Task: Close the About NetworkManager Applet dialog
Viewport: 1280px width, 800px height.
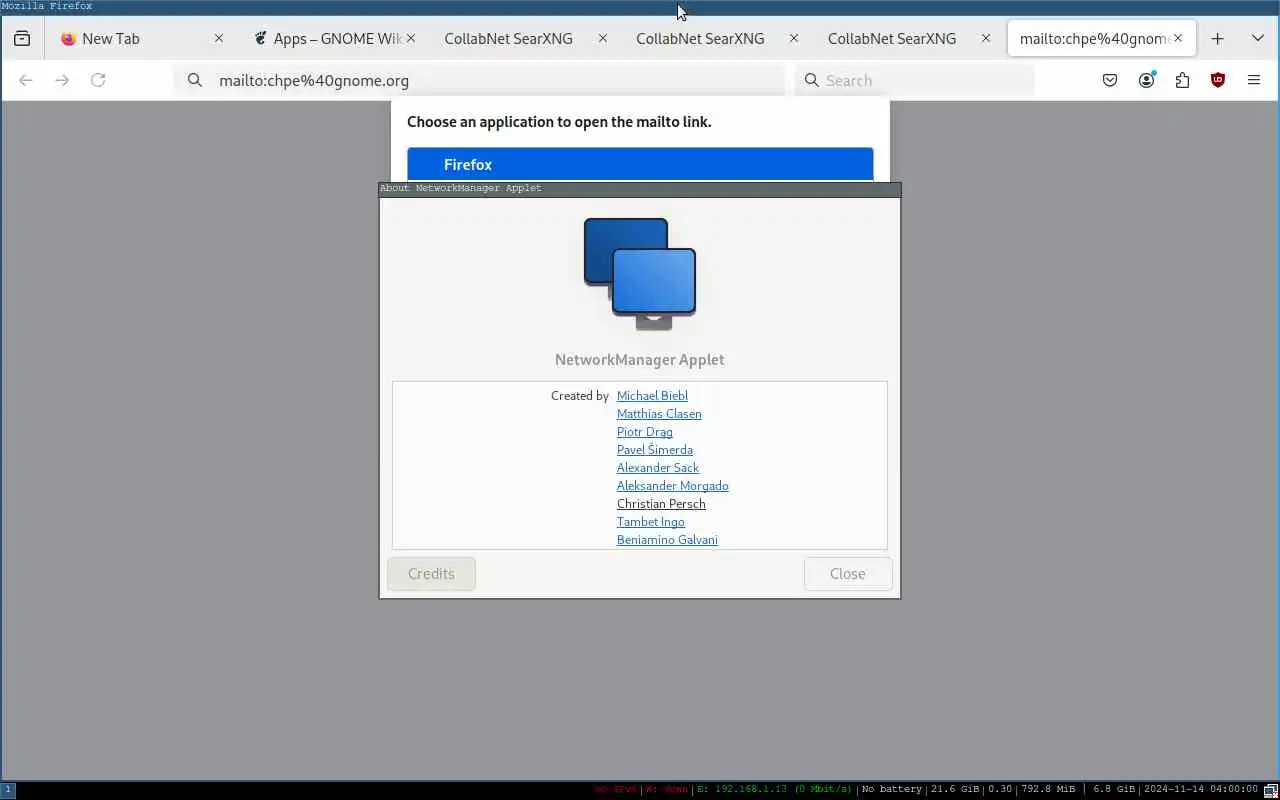Action: point(848,574)
